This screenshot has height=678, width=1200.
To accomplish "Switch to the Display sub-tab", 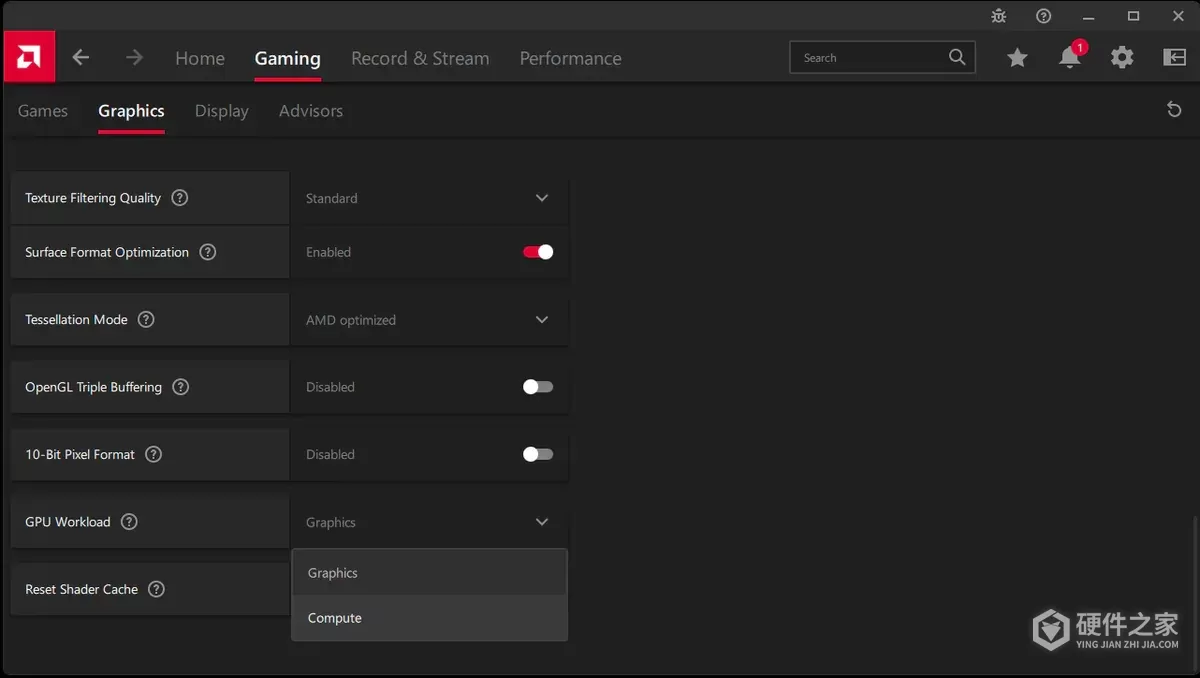I will click(x=222, y=111).
